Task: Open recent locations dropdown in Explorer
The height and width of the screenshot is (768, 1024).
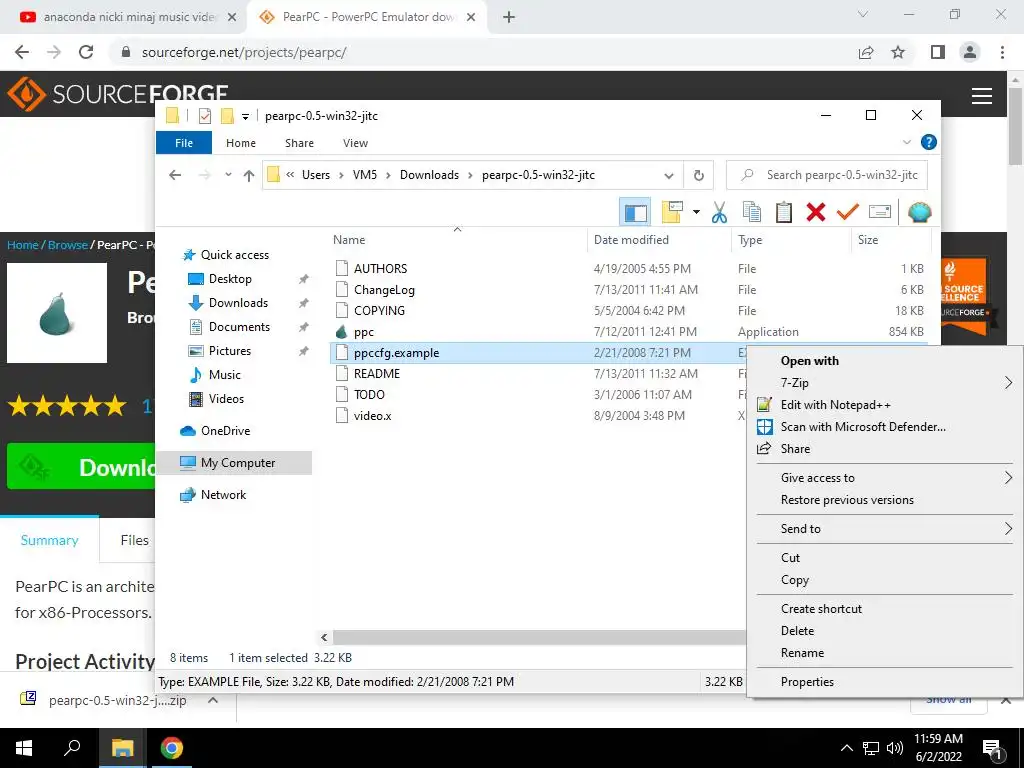Action: pyautogui.click(x=228, y=175)
